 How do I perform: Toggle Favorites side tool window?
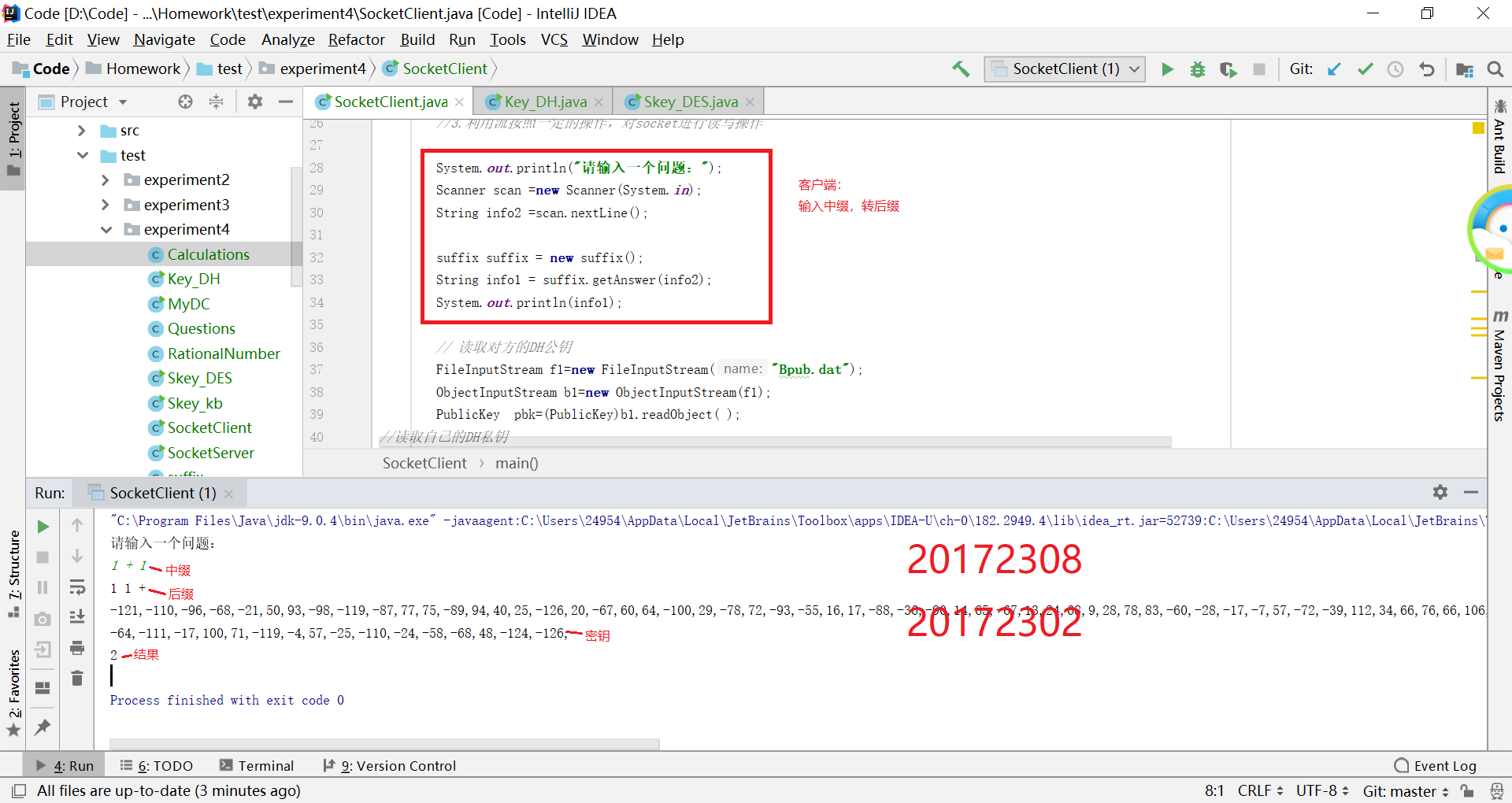coord(13,693)
